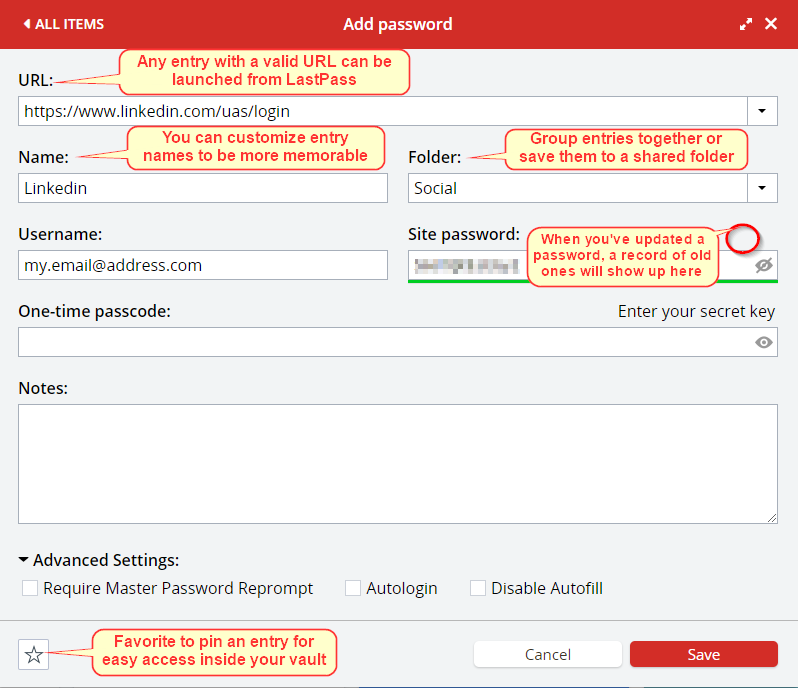798x688 pixels.
Task: Enable the Autologin checkbox
Action: [x=353, y=588]
